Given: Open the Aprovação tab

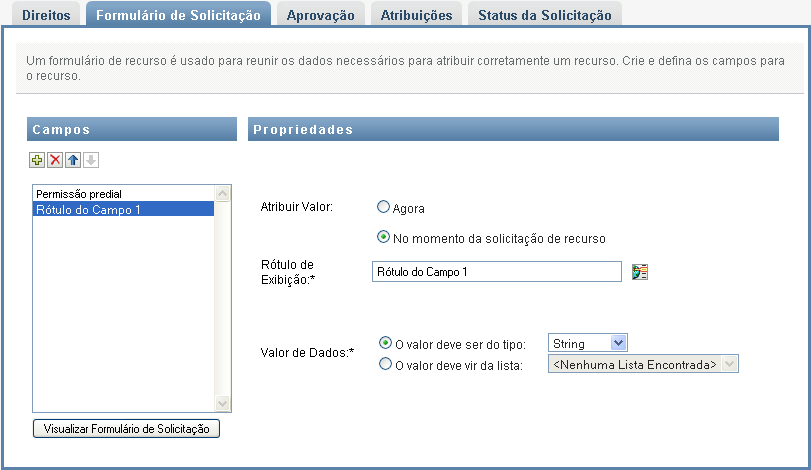Looking at the screenshot, I should click(320, 15).
